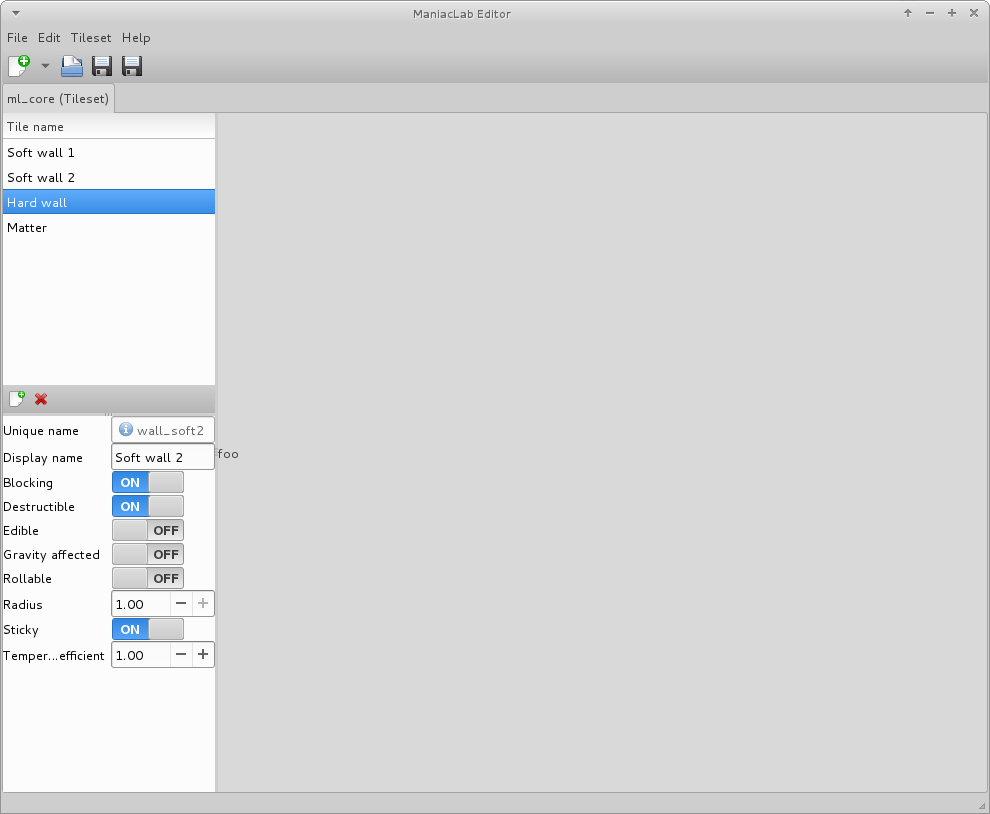Minimize the ManiacLab Editor window
990x814 pixels.
(x=929, y=13)
